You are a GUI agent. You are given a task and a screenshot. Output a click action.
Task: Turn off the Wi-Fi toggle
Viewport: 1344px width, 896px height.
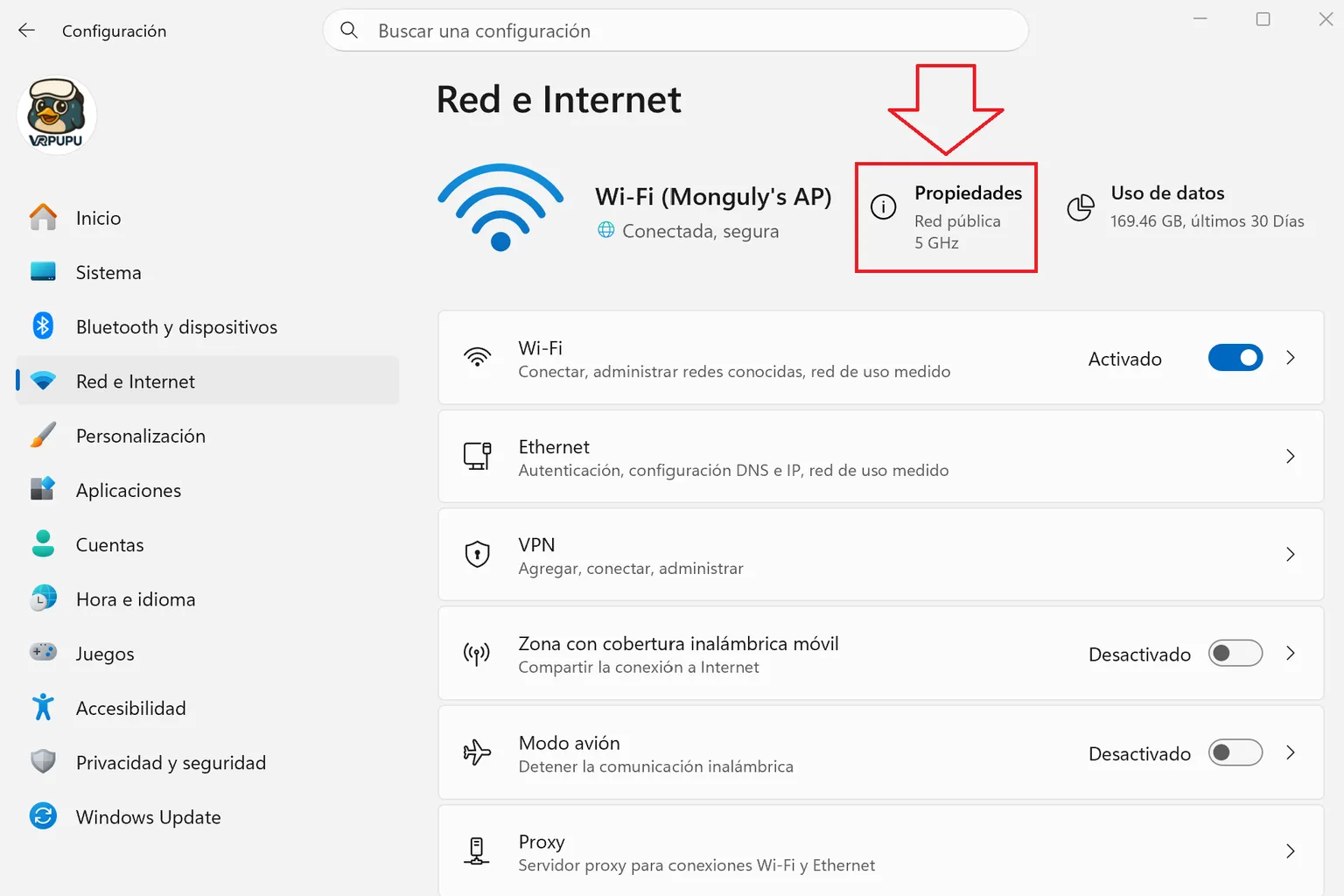point(1235,358)
